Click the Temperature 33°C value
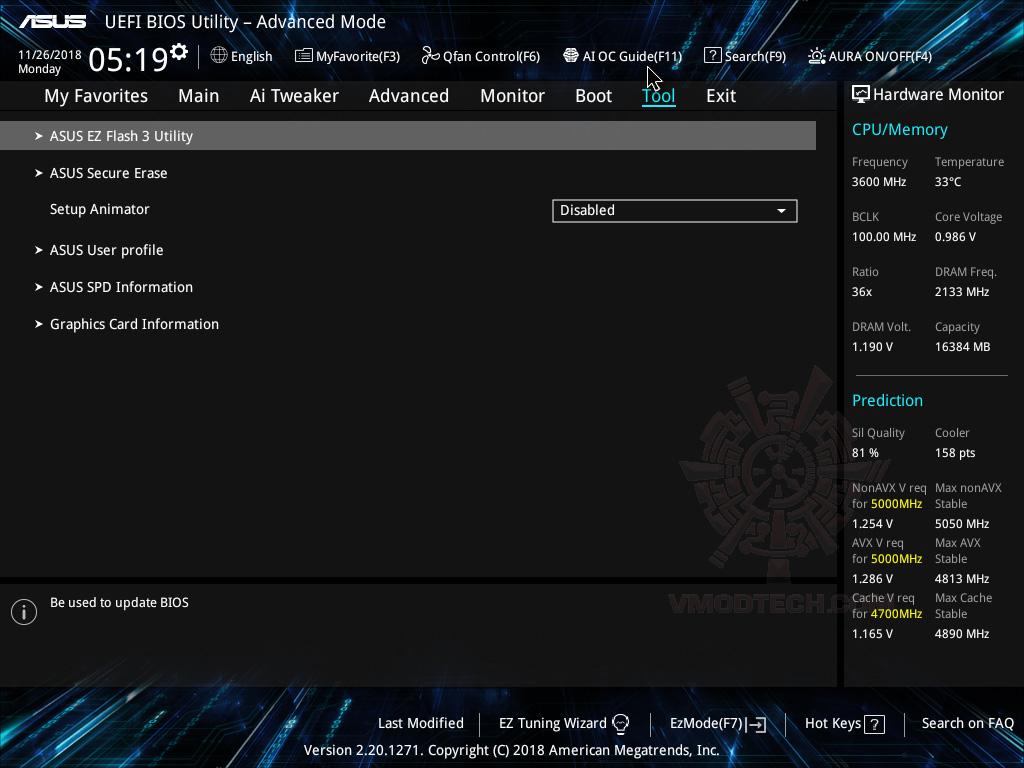The height and width of the screenshot is (768, 1024). click(x=948, y=182)
